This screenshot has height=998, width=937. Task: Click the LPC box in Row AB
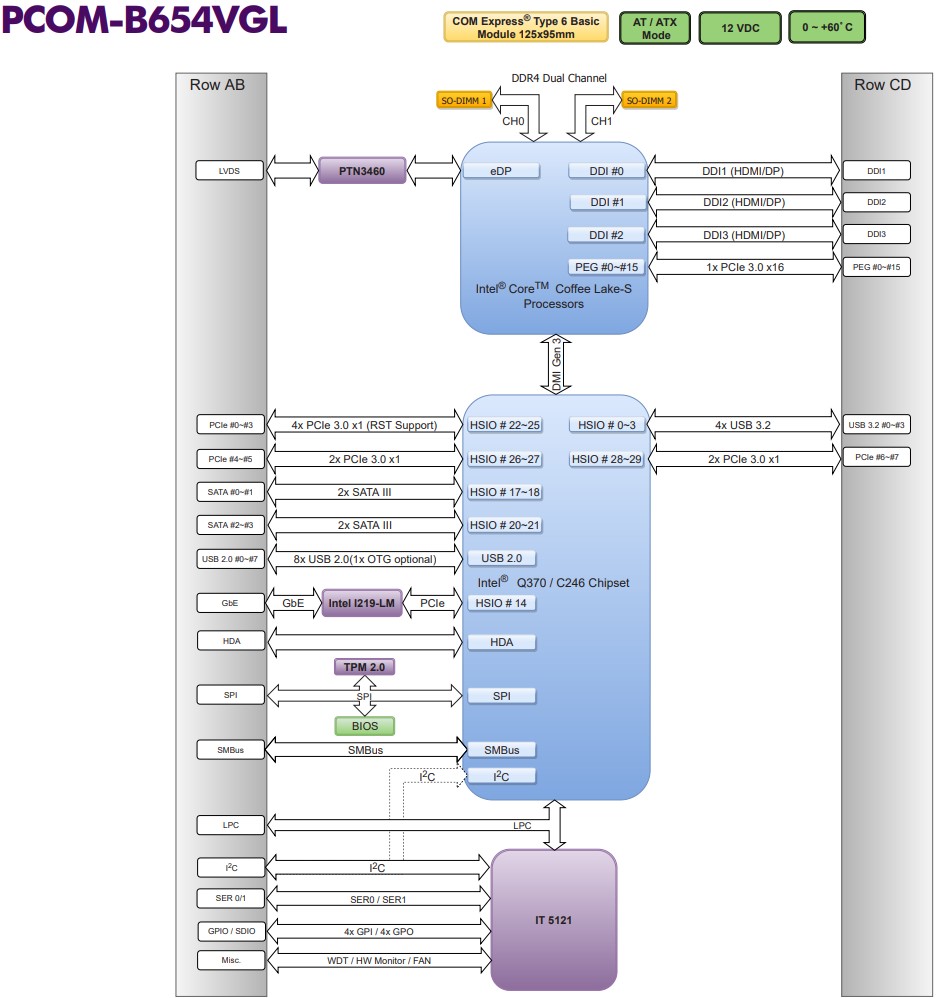(x=230, y=825)
